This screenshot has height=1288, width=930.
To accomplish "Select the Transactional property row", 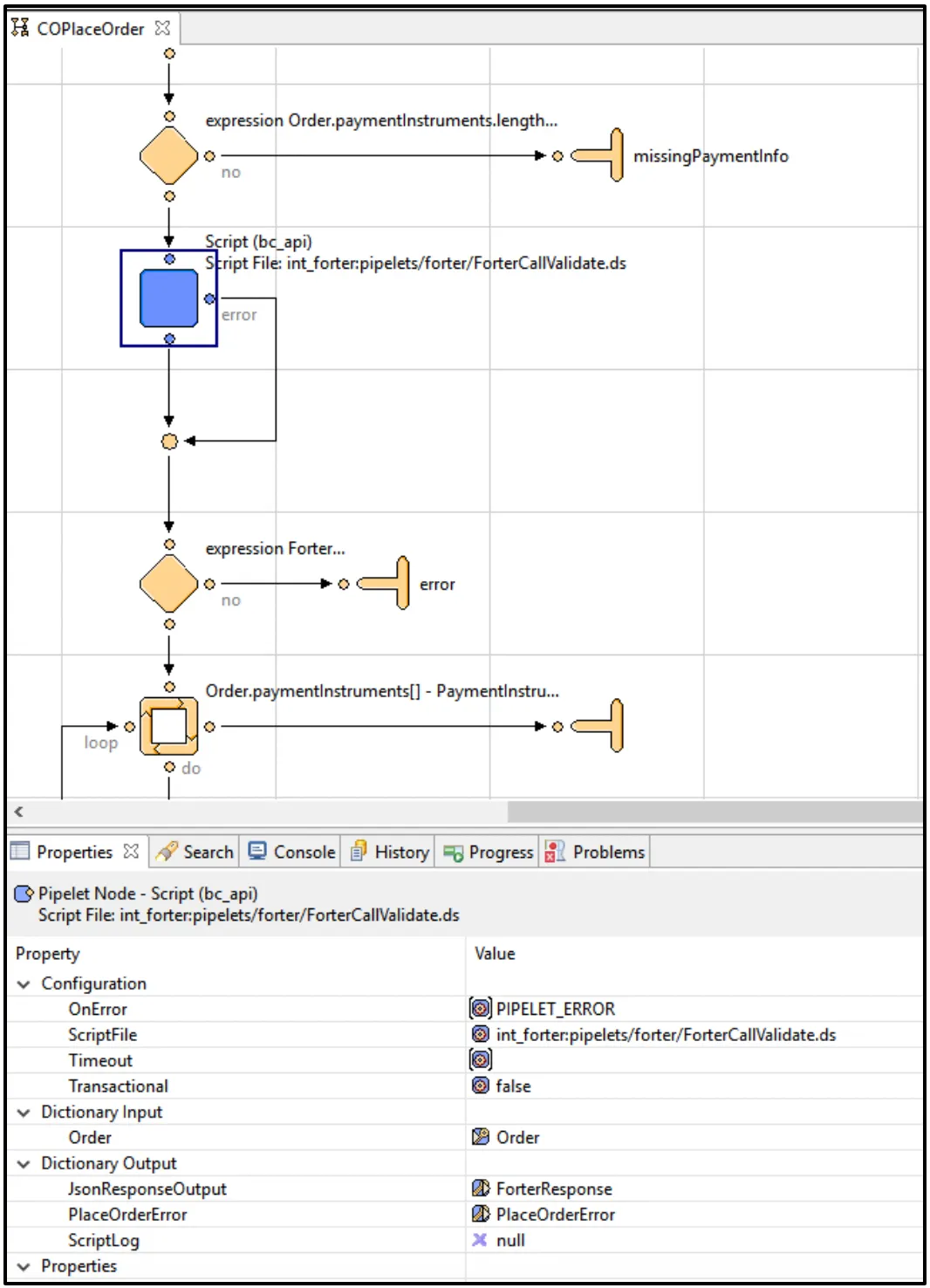I will coord(466,1086).
